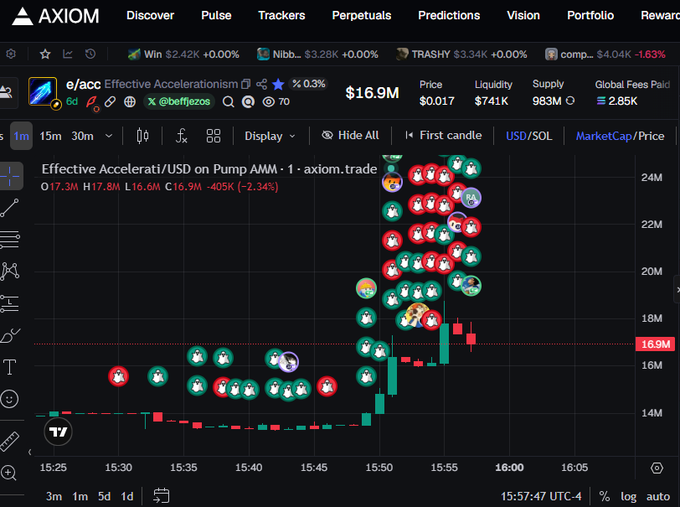680x507 pixels.
Task: Select the brush drawing tool
Action: 10,335
